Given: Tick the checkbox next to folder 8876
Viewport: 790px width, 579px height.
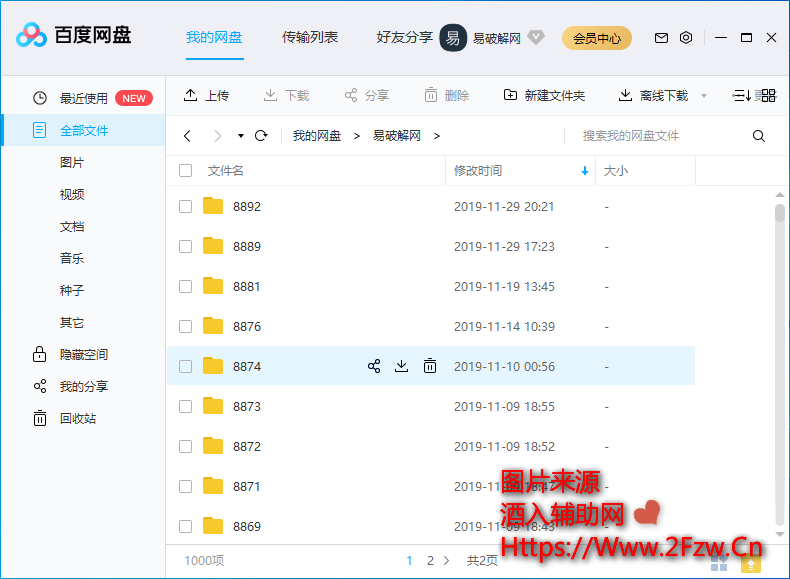Looking at the screenshot, I should click(x=185, y=326).
